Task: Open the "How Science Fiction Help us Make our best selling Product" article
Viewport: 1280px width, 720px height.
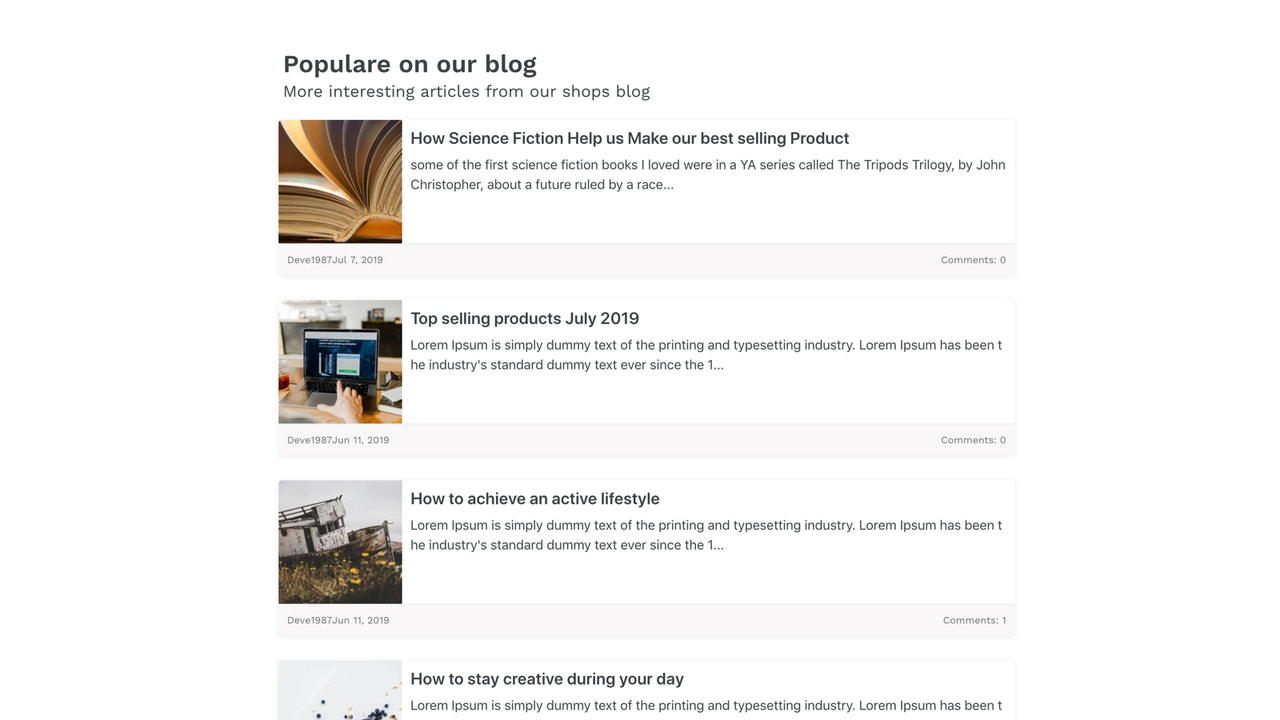Action: [629, 138]
